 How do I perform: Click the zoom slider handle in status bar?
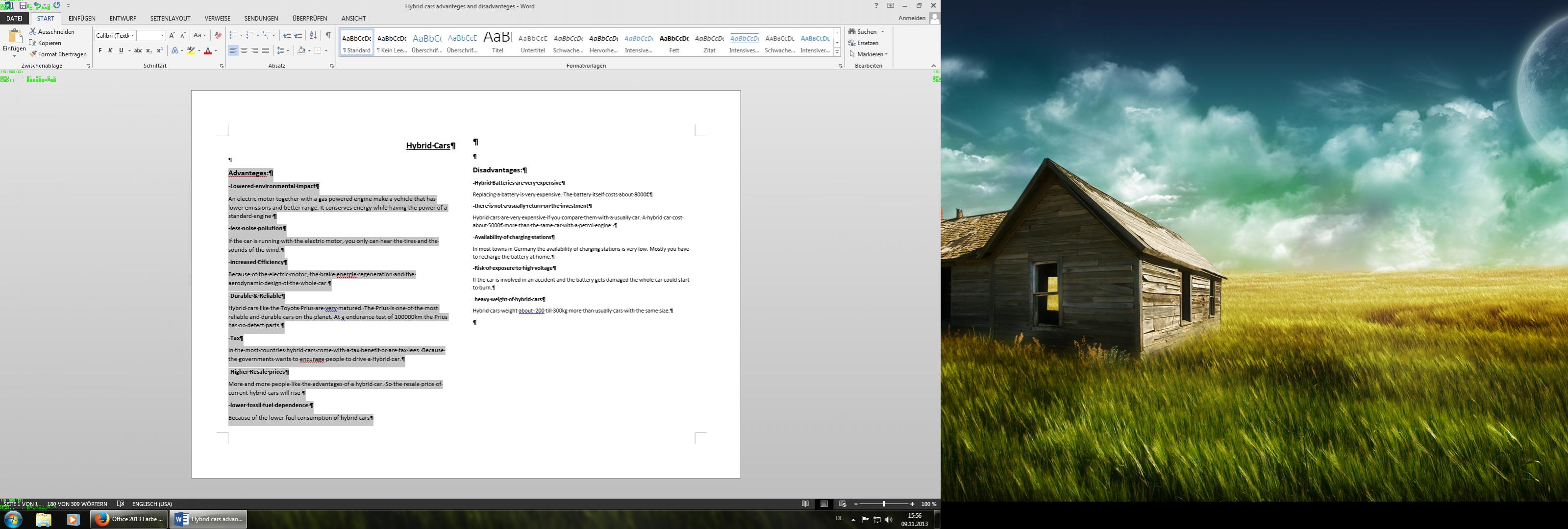click(884, 504)
